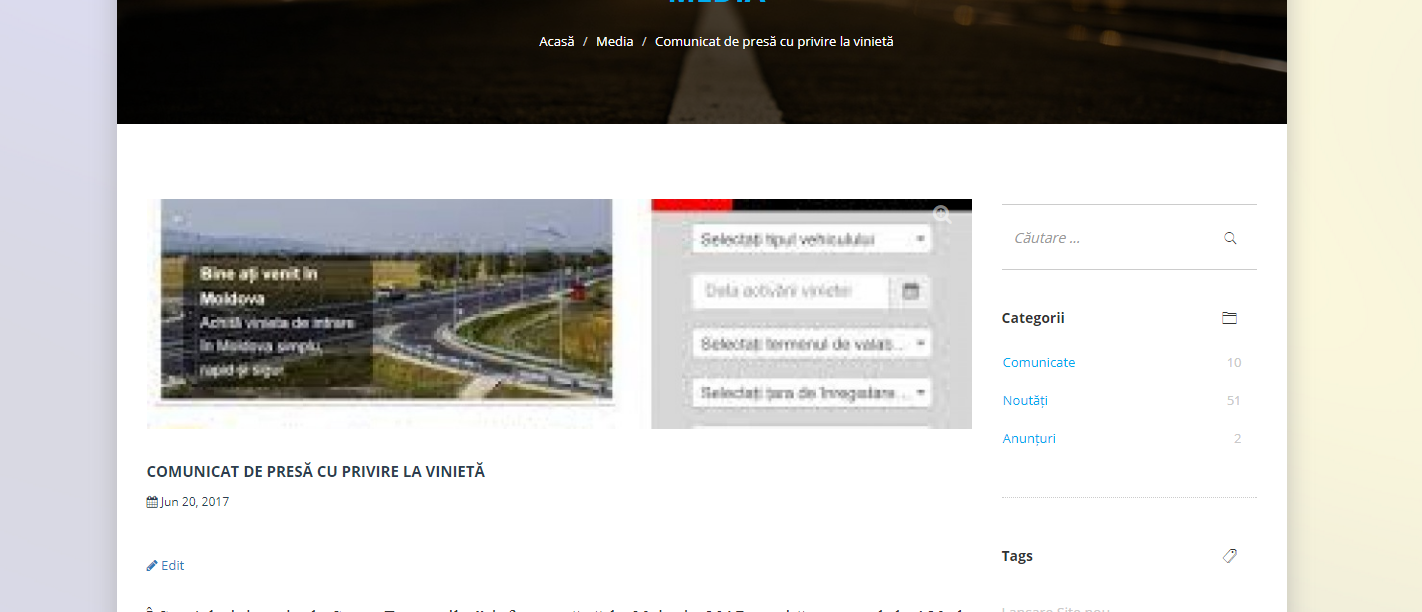Click the search magnifier icon beside Căutare
Image resolution: width=1422 pixels, height=612 pixels.
coord(1230,238)
